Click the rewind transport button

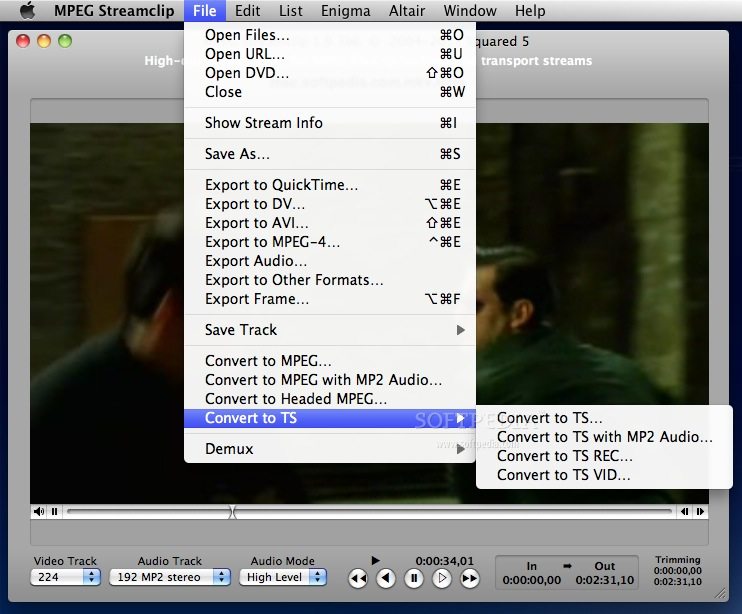pos(358,579)
